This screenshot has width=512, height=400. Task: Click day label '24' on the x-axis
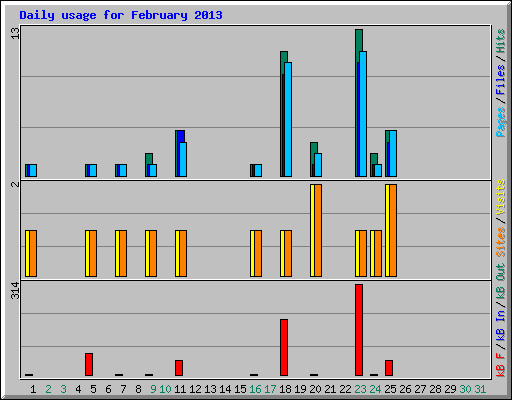point(375,389)
